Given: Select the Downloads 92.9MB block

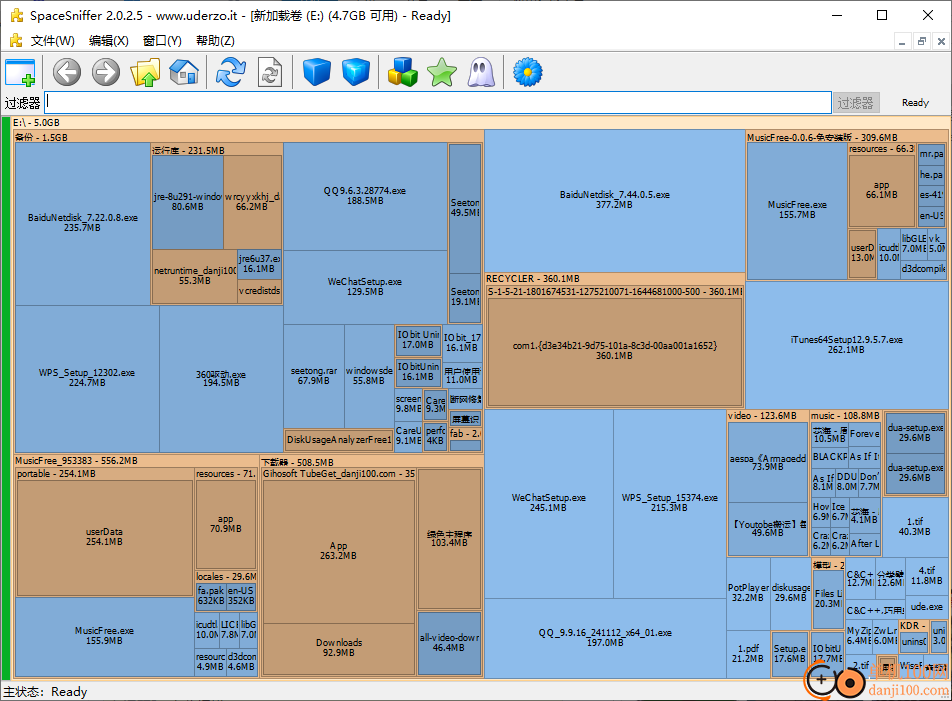Looking at the screenshot, I should 339,648.
